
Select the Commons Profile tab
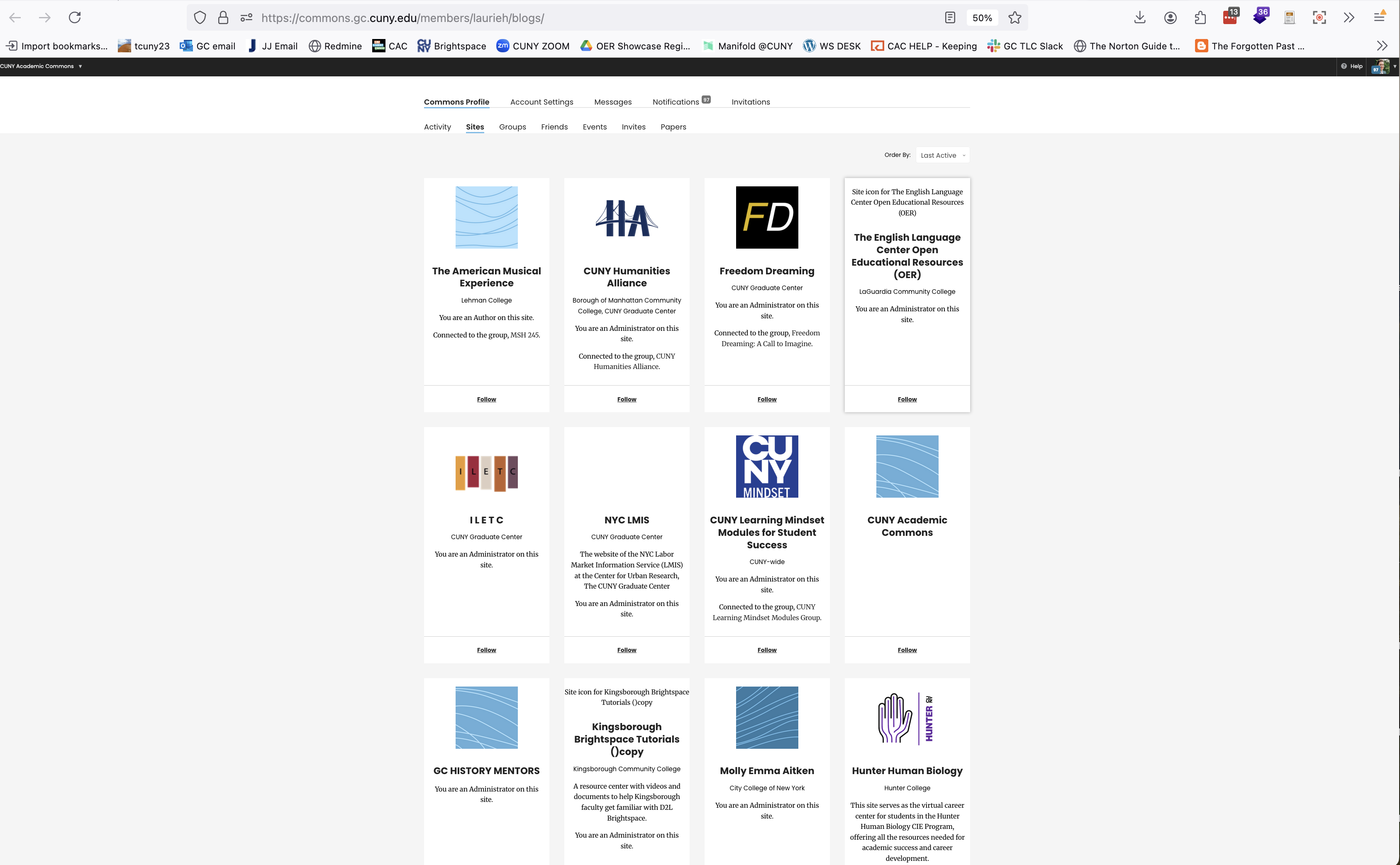pyautogui.click(x=456, y=102)
